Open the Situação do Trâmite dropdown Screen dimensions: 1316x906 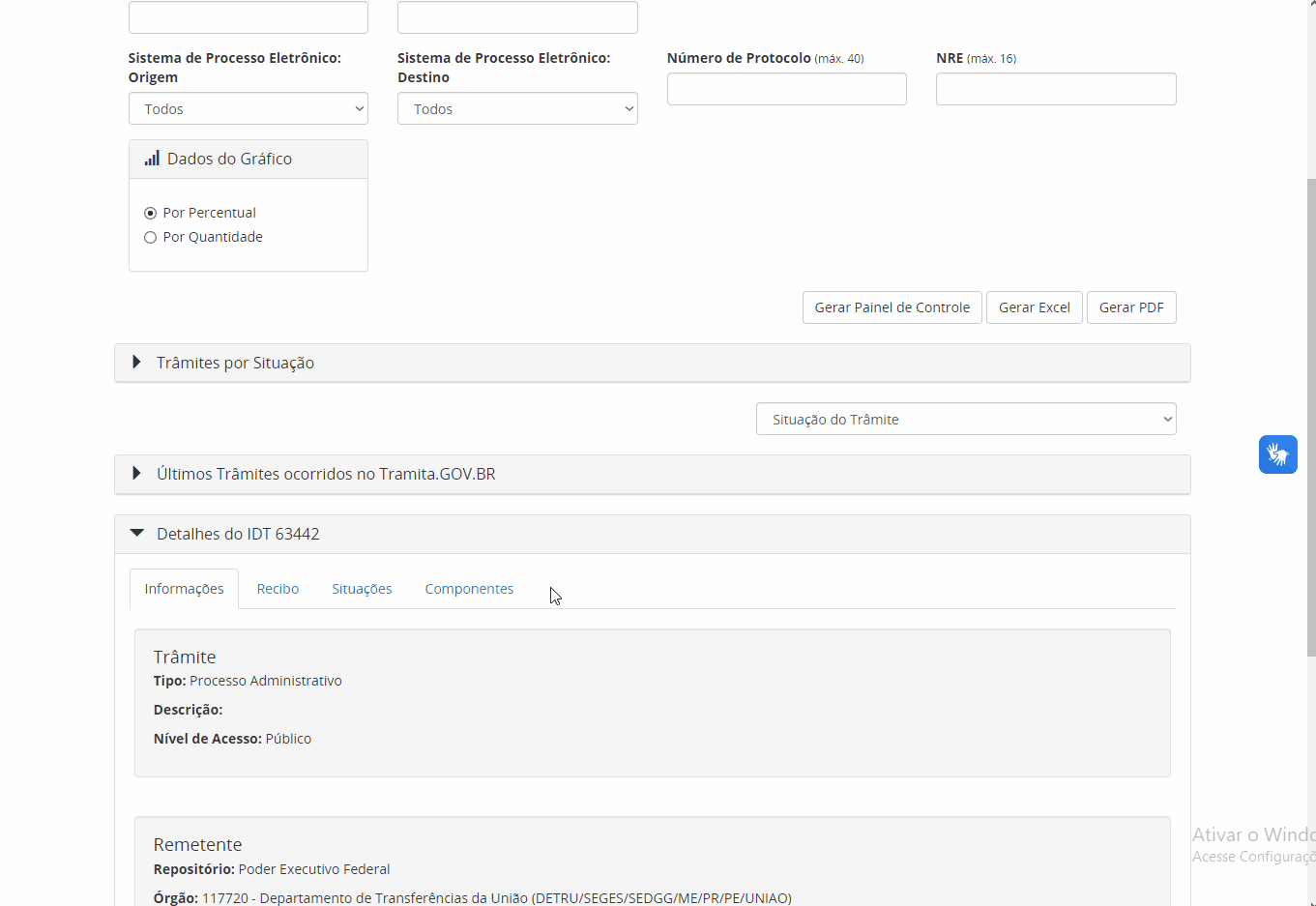point(966,419)
